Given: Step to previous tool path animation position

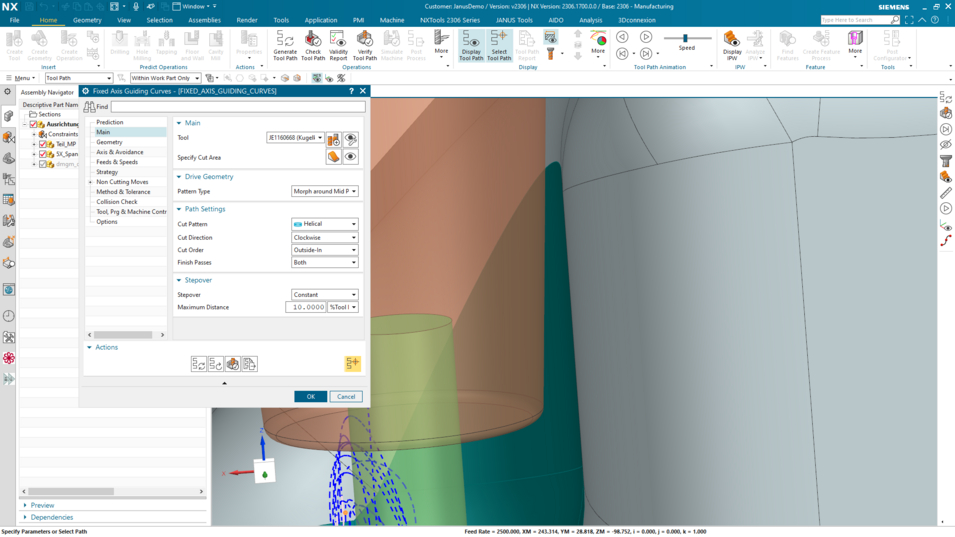Looking at the screenshot, I should [x=622, y=54].
